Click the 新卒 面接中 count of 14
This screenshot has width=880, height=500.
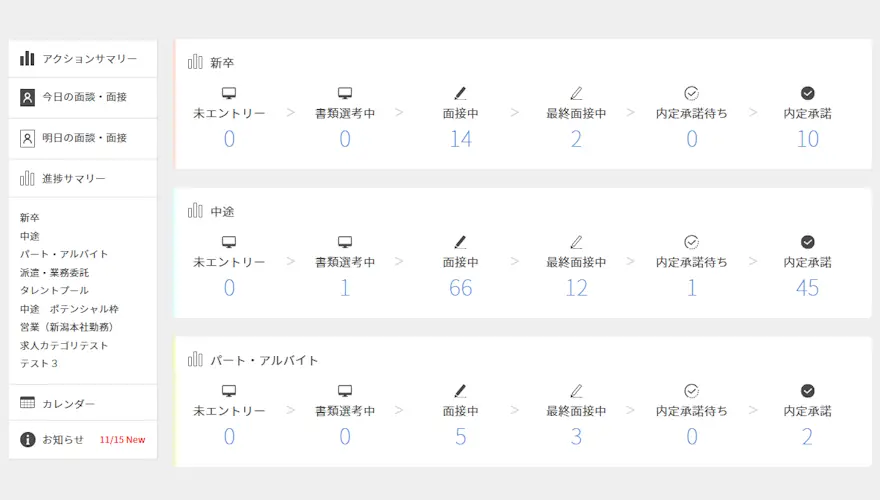click(x=460, y=139)
